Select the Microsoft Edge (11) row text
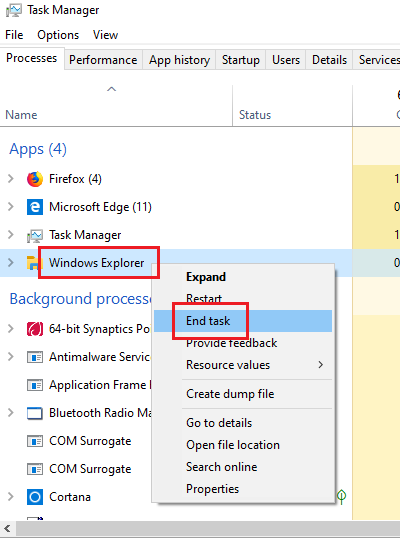The image size is (400, 552). coord(100,207)
